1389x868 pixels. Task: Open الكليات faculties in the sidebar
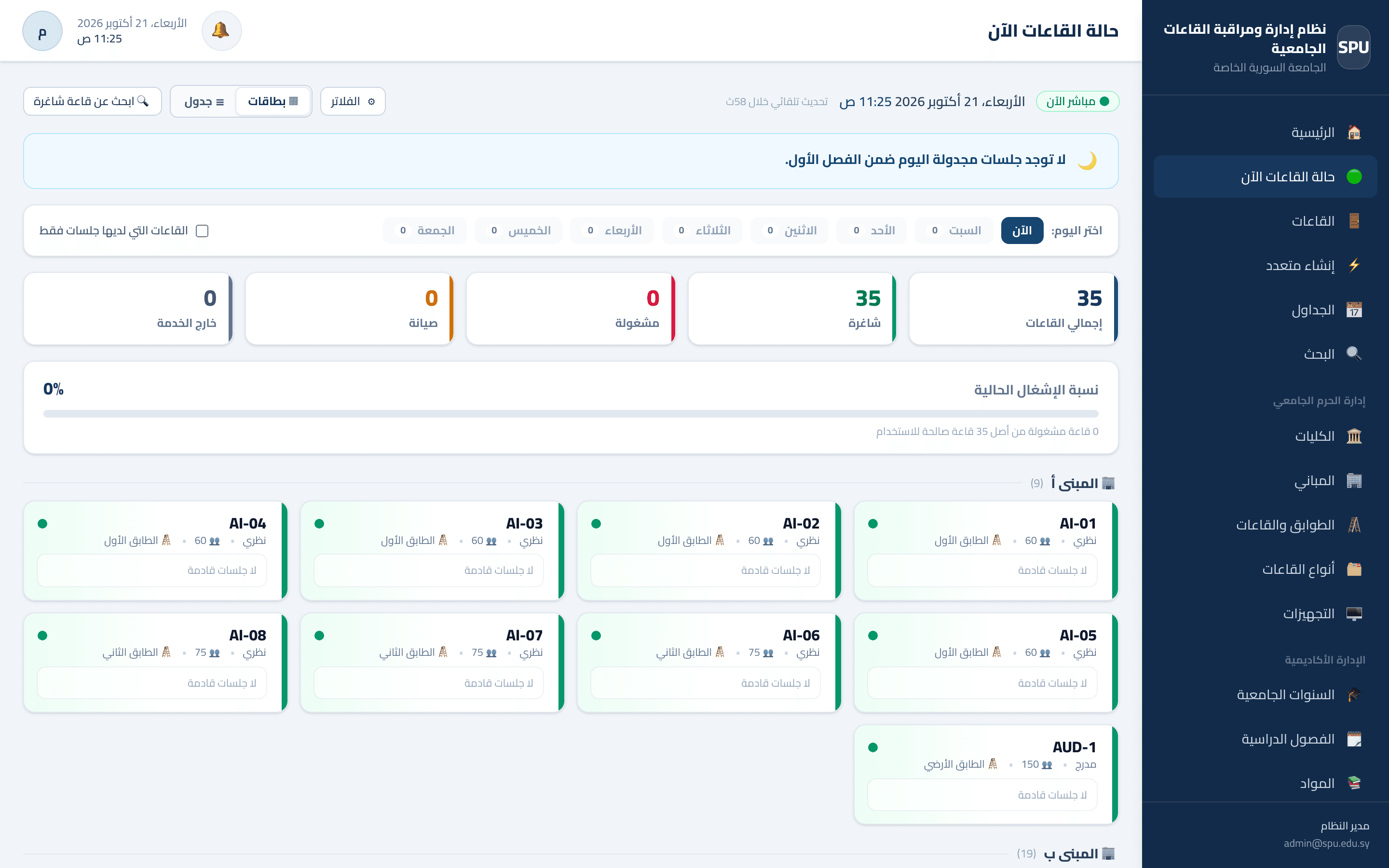[x=1265, y=436]
